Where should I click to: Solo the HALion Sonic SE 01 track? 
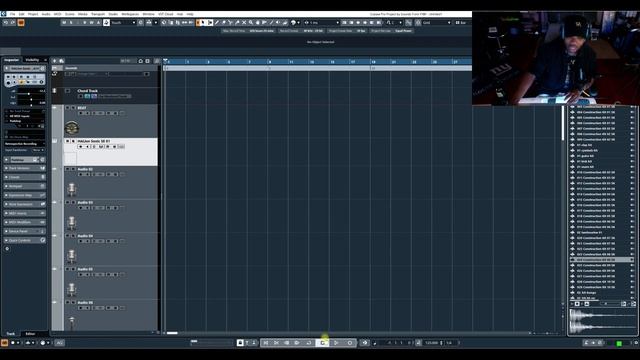73,141
